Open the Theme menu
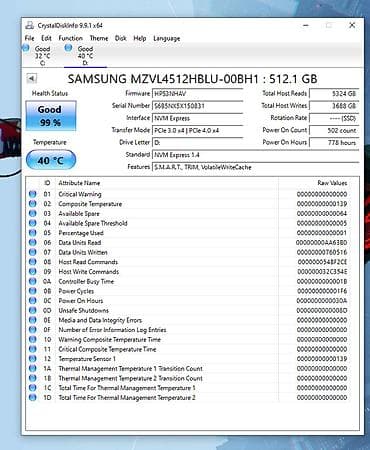This screenshot has width=370, height=450. (99, 38)
